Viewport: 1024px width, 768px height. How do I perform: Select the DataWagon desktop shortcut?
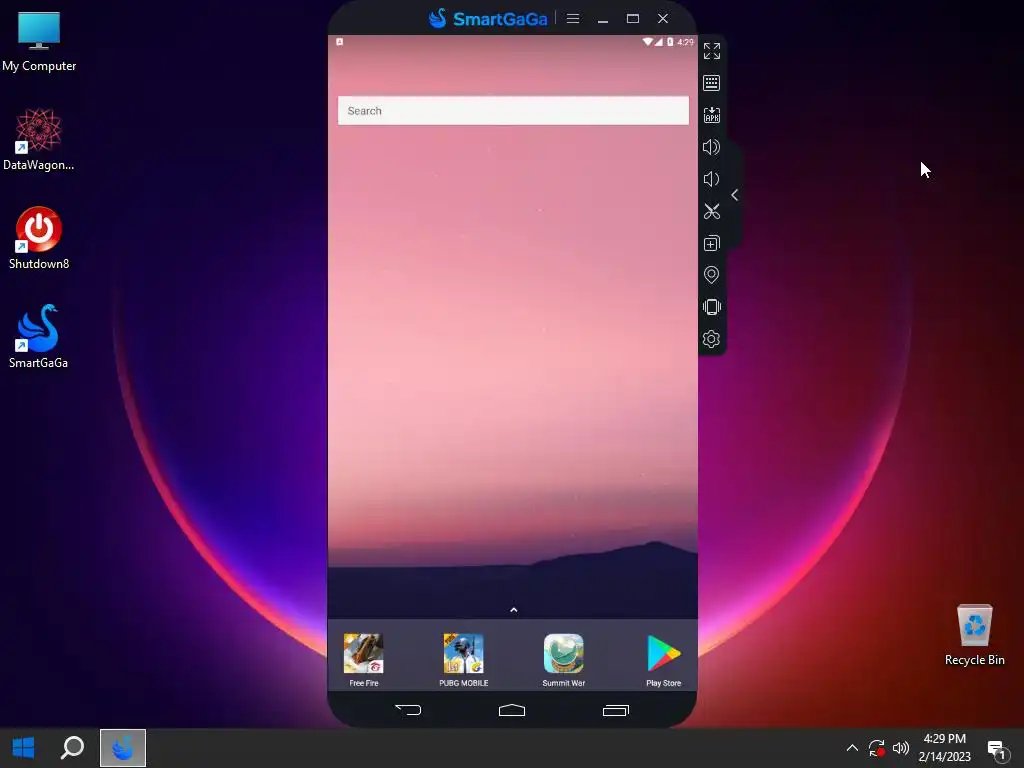coord(39,140)
